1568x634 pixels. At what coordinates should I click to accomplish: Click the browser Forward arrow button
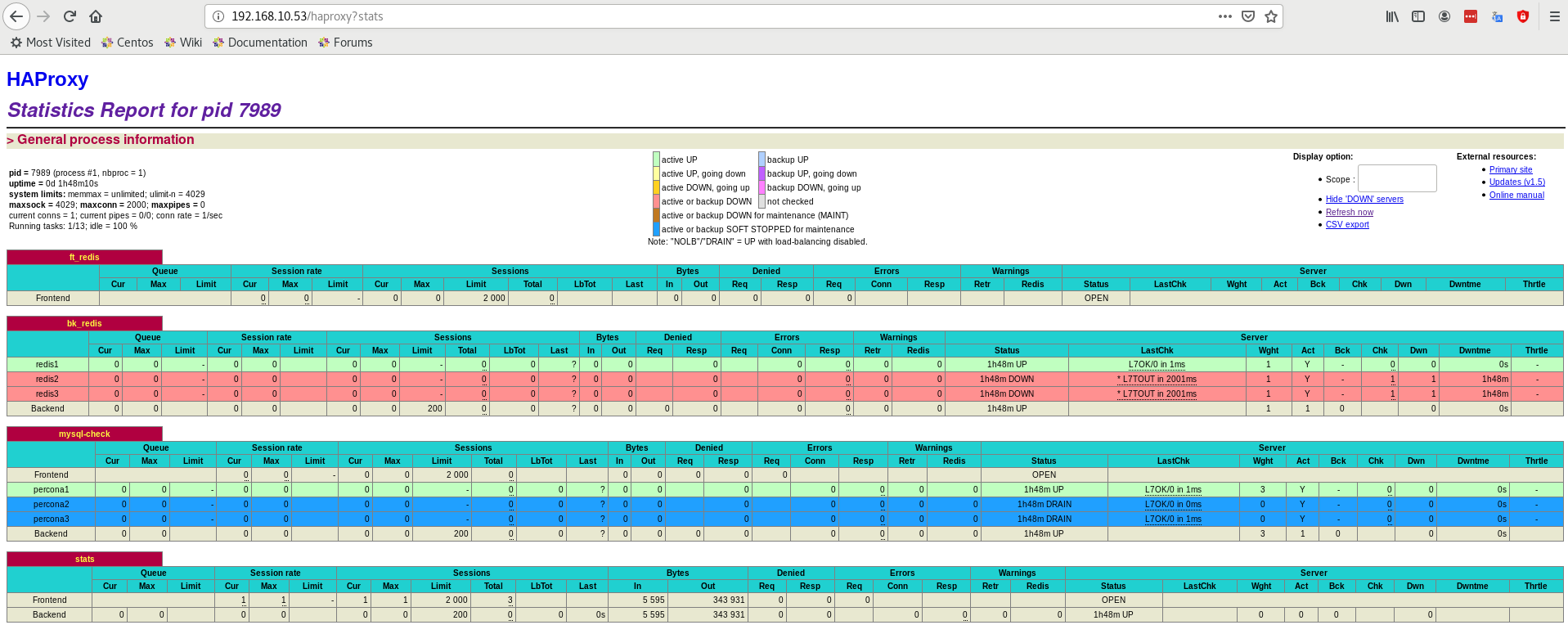coord(43,16)
